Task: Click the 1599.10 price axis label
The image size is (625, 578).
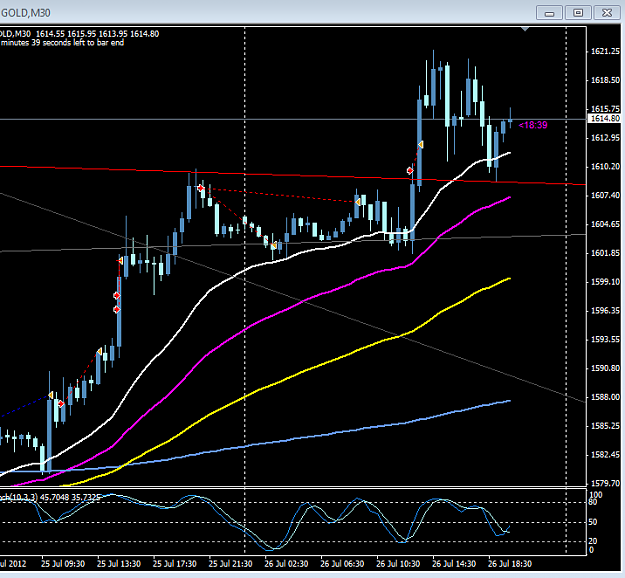Action: tap(605, 282)
